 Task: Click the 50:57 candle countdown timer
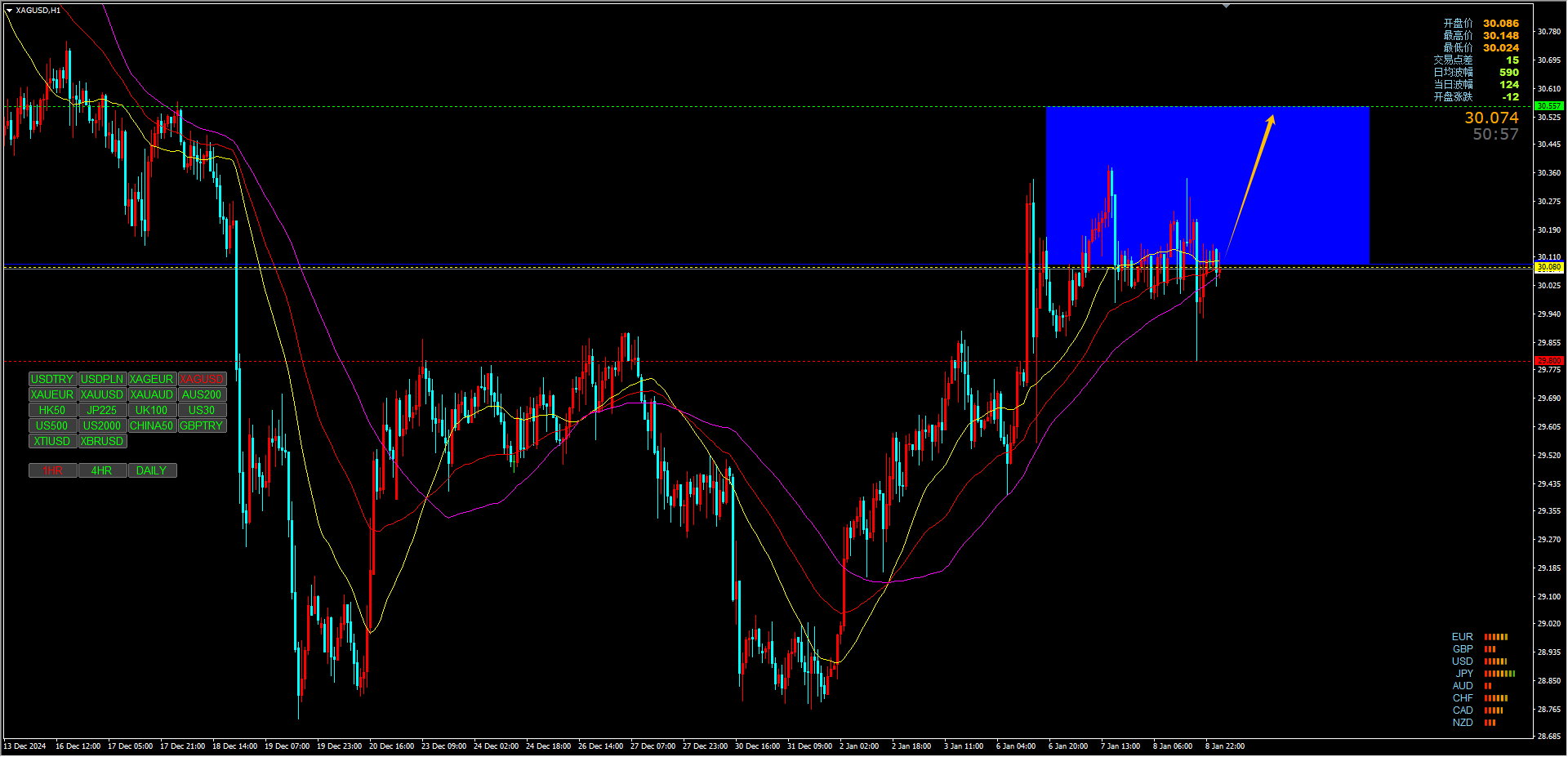(x=1495, y=135)
